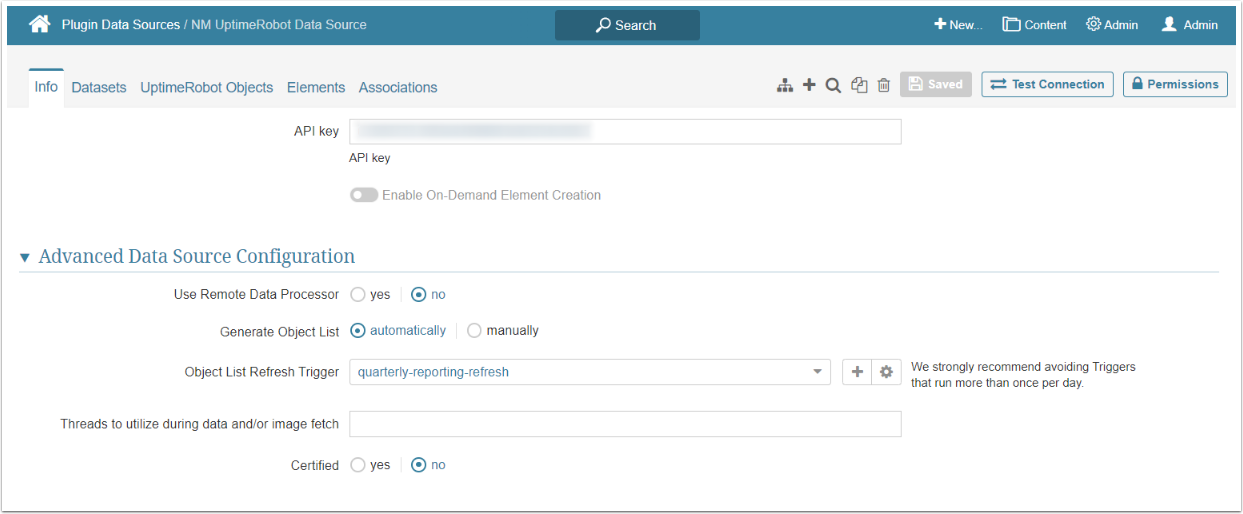Click the Saved button
1243x514 pixels.
936,84
